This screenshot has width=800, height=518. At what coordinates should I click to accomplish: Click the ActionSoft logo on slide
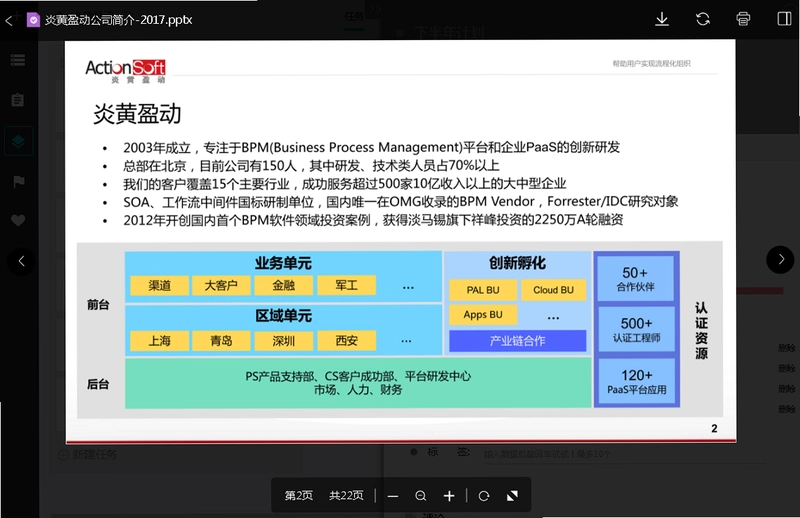125,71
